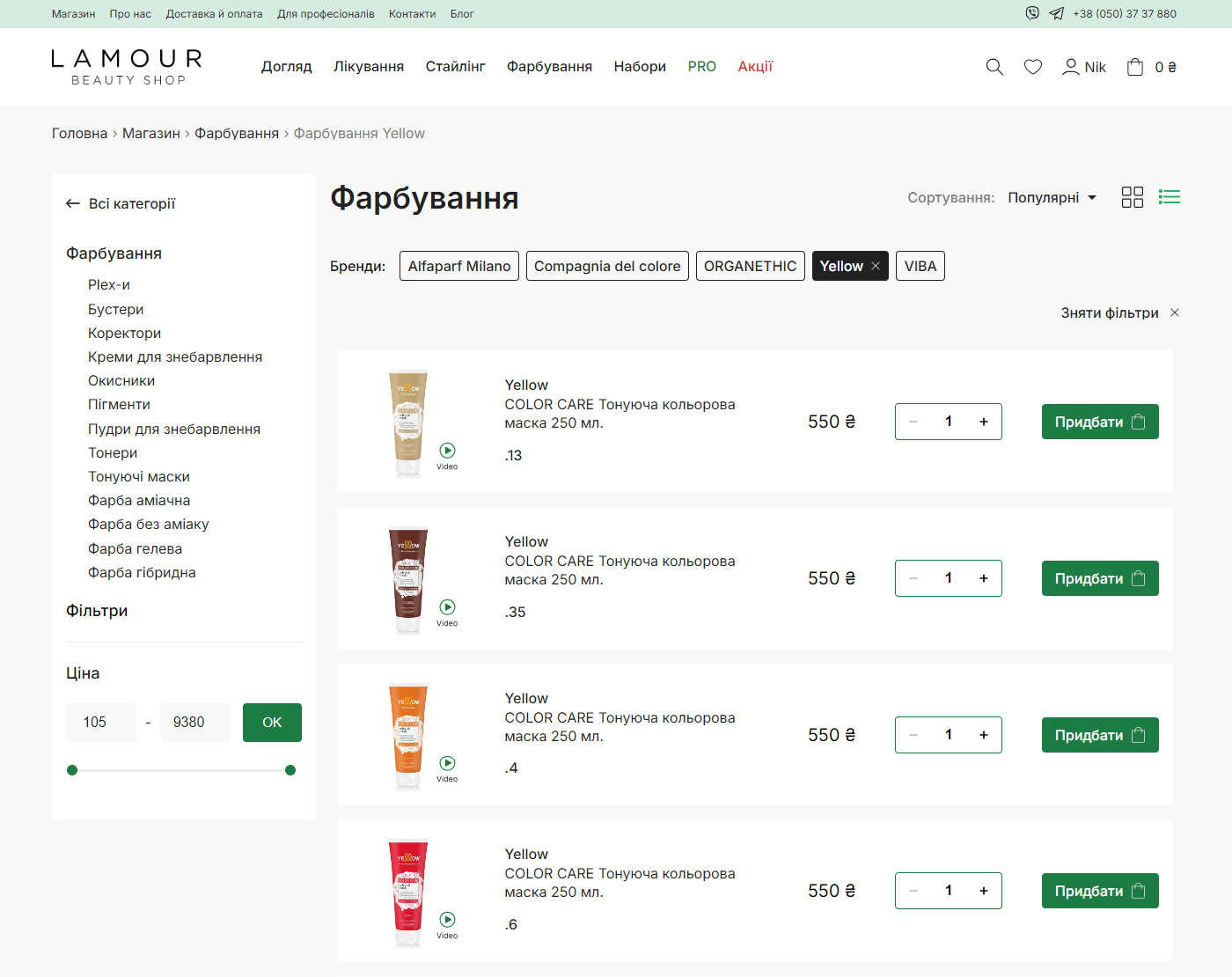The width and height of the screenshot is (1232, 977).
Task: Edit the minimum price field 105
Action: [x=101, y=723]
